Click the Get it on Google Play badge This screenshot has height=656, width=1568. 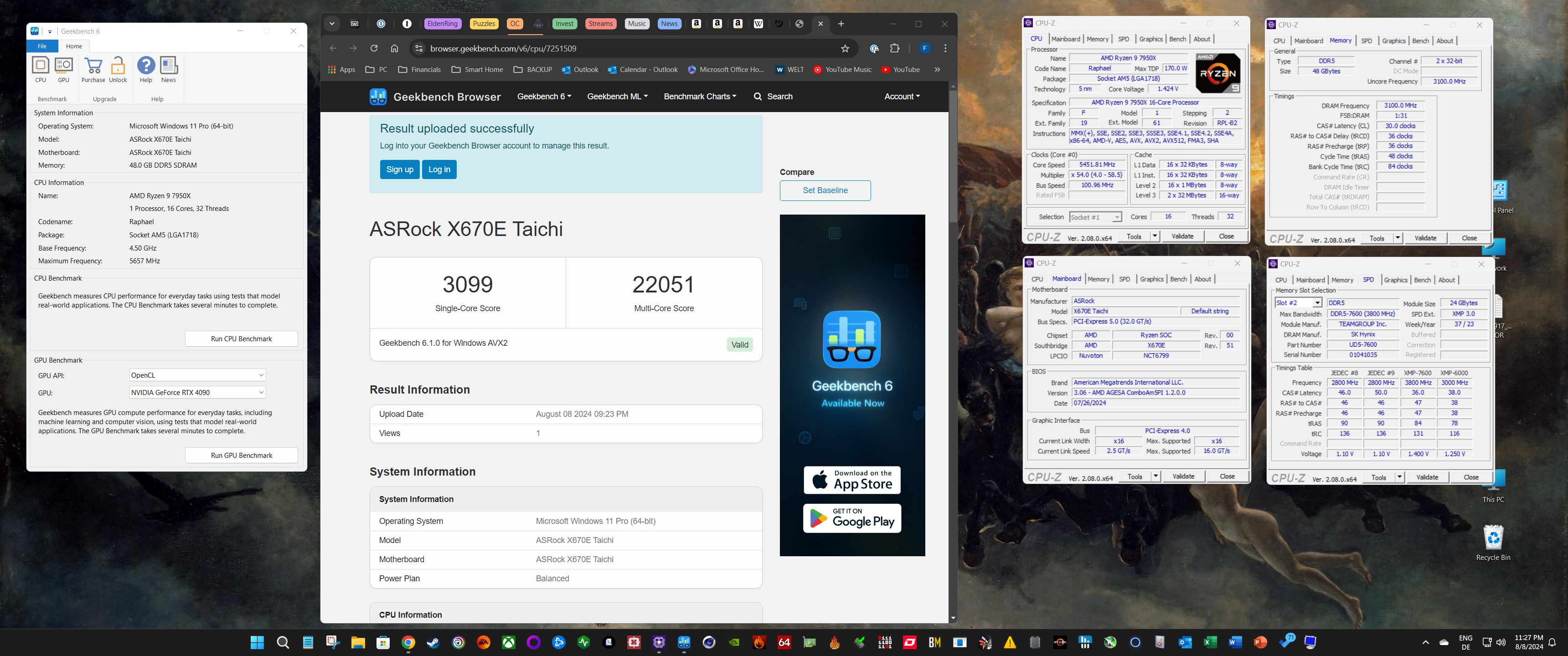point(851,518)
